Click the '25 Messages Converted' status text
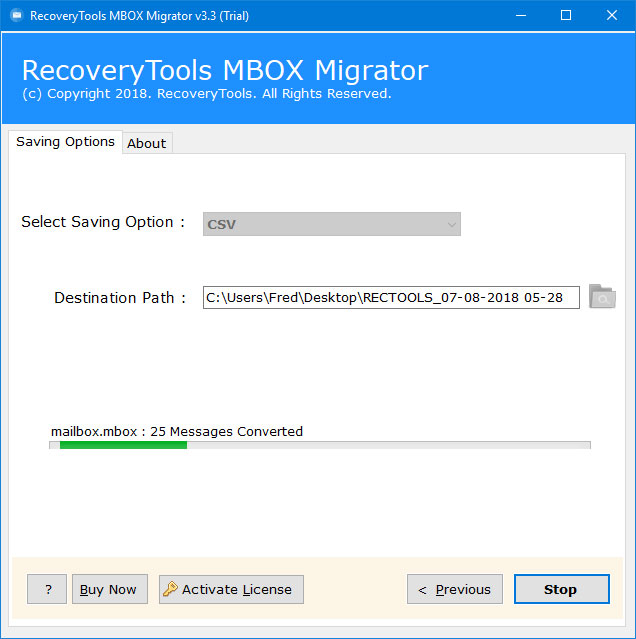636x639 pixels. click(x=227, y=431)
